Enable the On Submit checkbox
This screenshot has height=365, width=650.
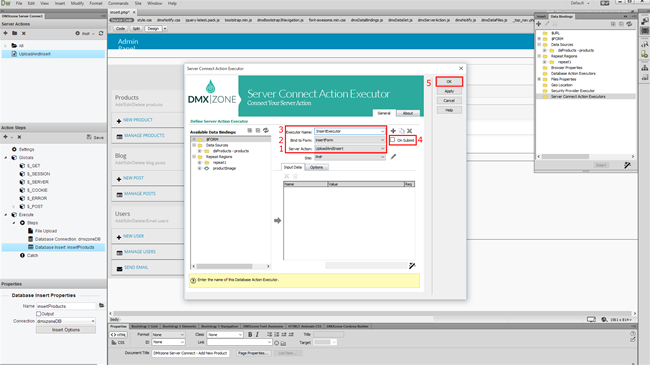[x=393, y=140]
